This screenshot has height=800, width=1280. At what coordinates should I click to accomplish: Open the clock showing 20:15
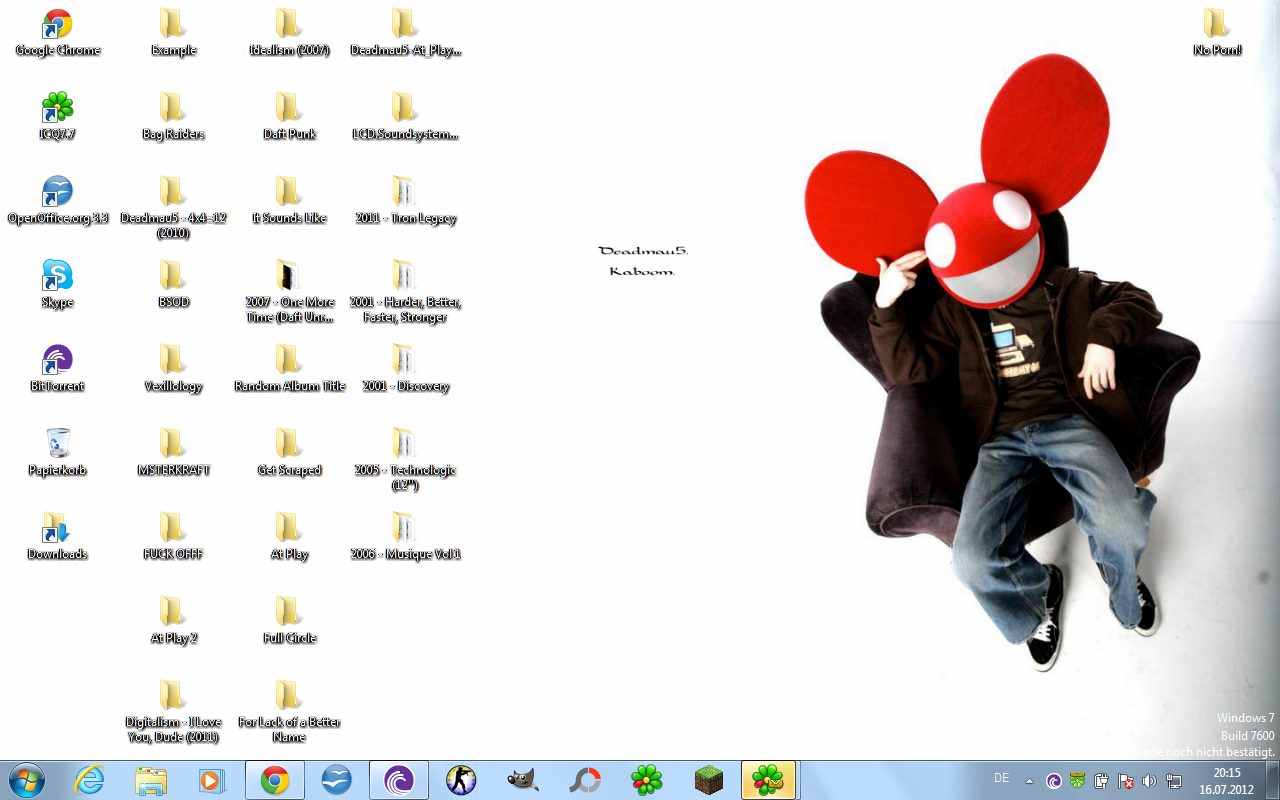[x=1226, y=780]
